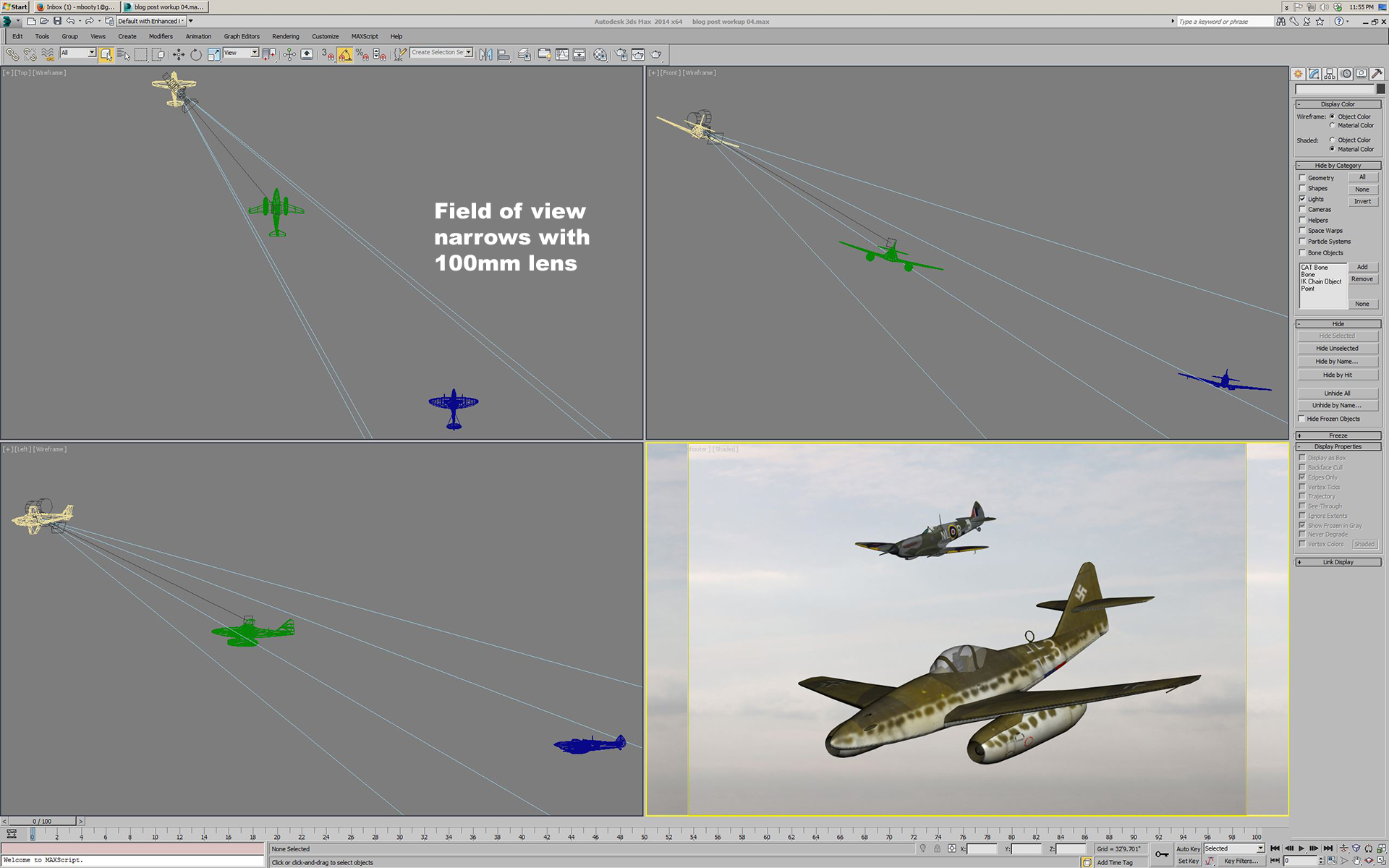Select the Move tool in toolbar

click(x=178, y=54)
